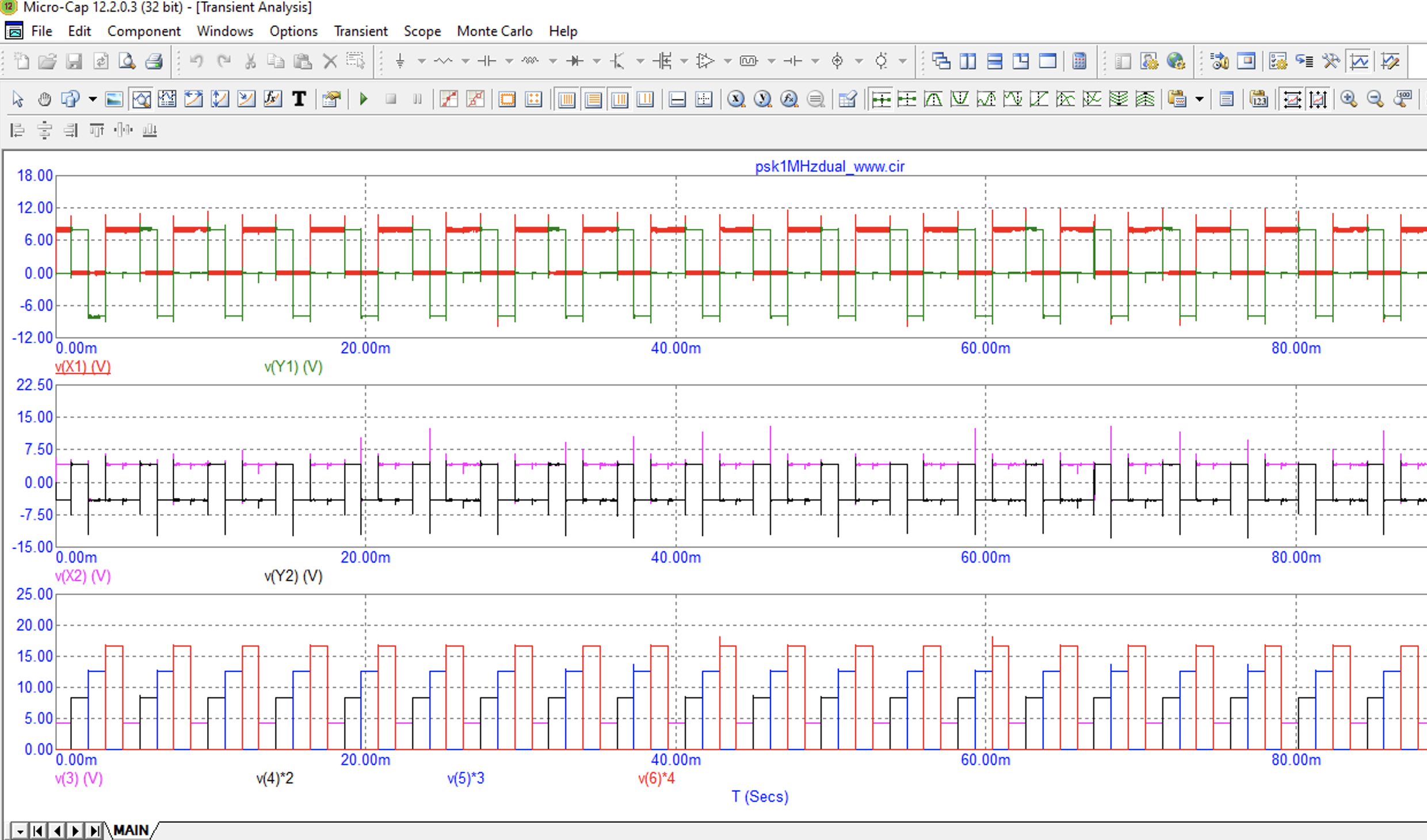Image resolution: width=1427 pixels, height=840 pixels.
Task: Cascade the open windows
Action: coord(941,61)
